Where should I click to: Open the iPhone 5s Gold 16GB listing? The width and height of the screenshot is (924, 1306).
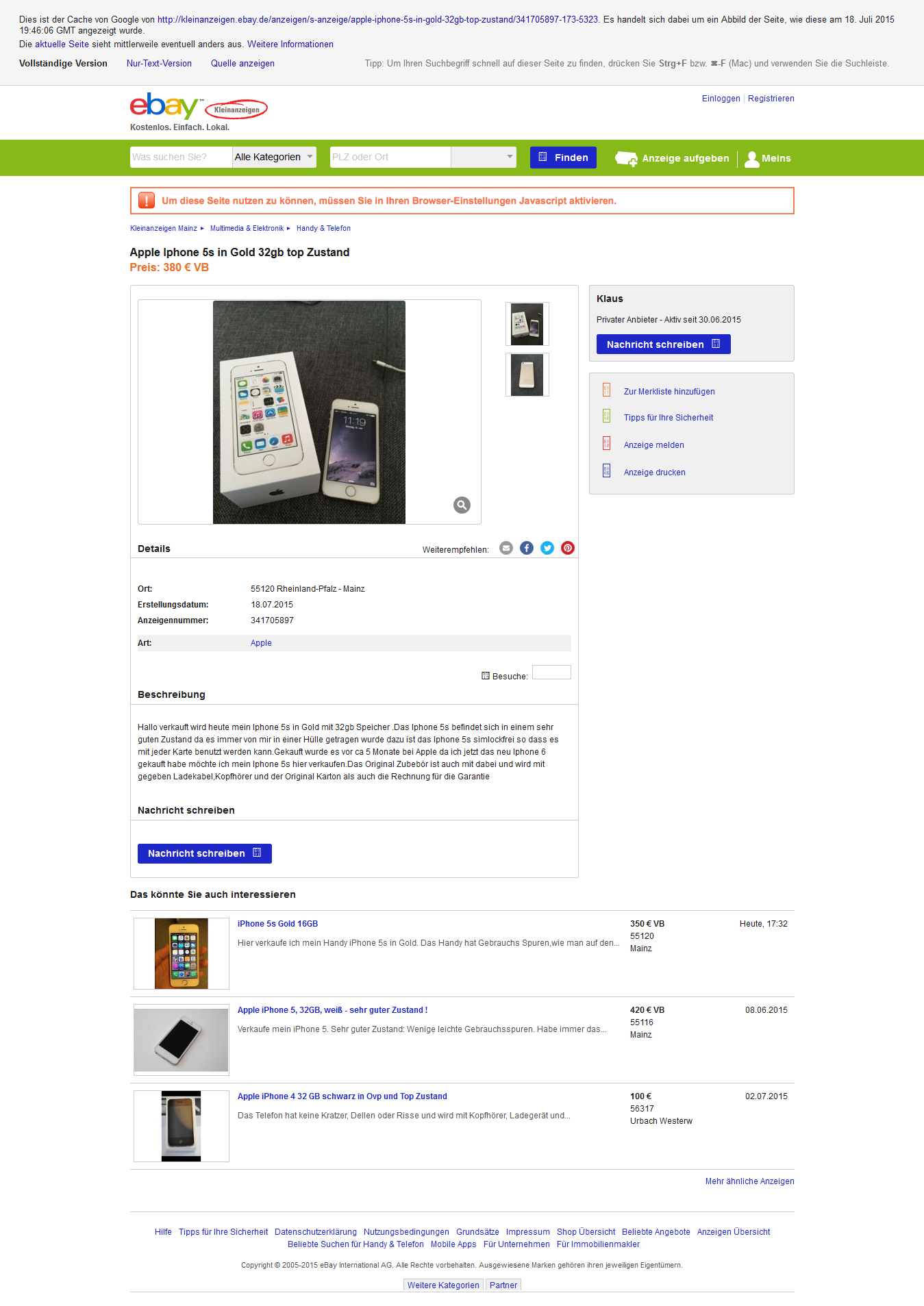tap(277, 924)
